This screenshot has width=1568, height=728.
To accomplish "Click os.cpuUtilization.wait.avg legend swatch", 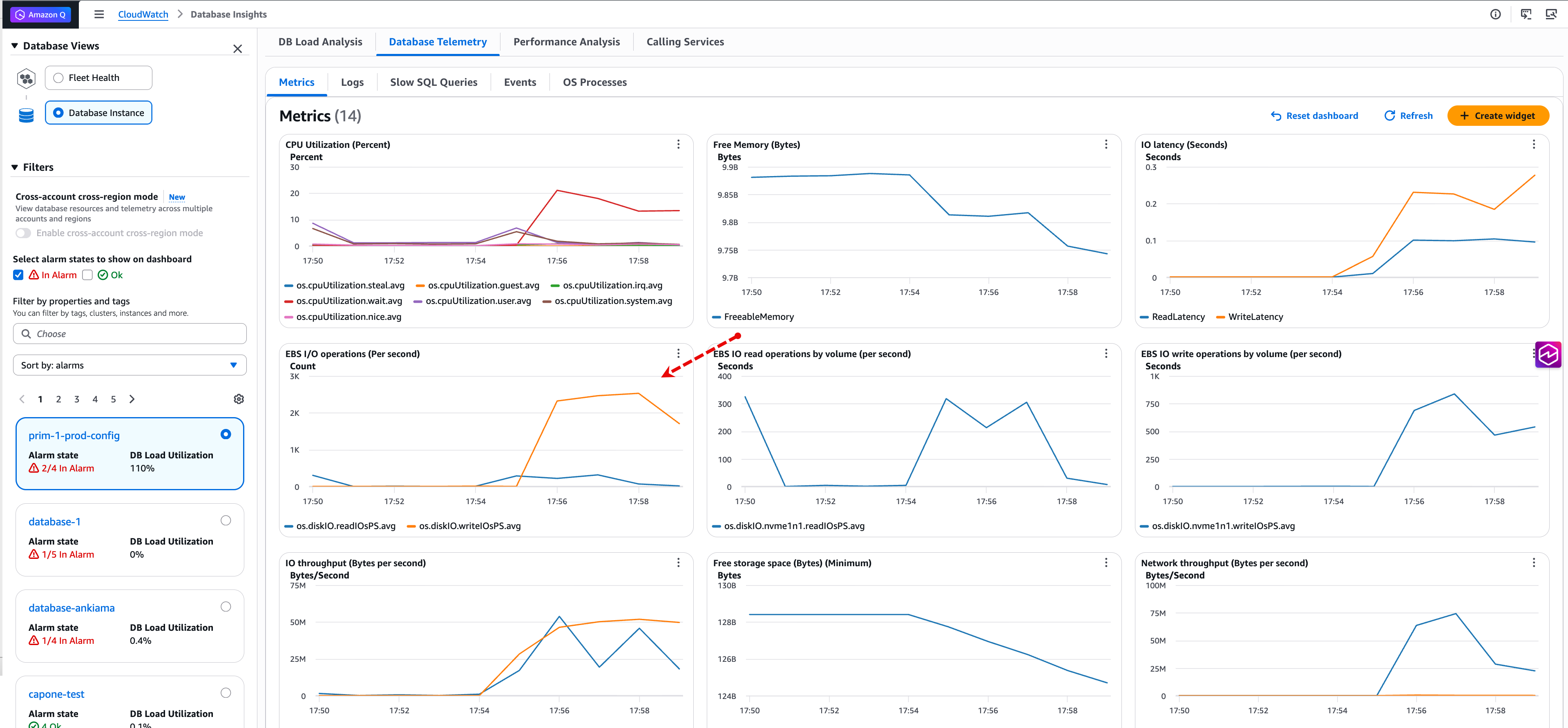I will point(289,301).
